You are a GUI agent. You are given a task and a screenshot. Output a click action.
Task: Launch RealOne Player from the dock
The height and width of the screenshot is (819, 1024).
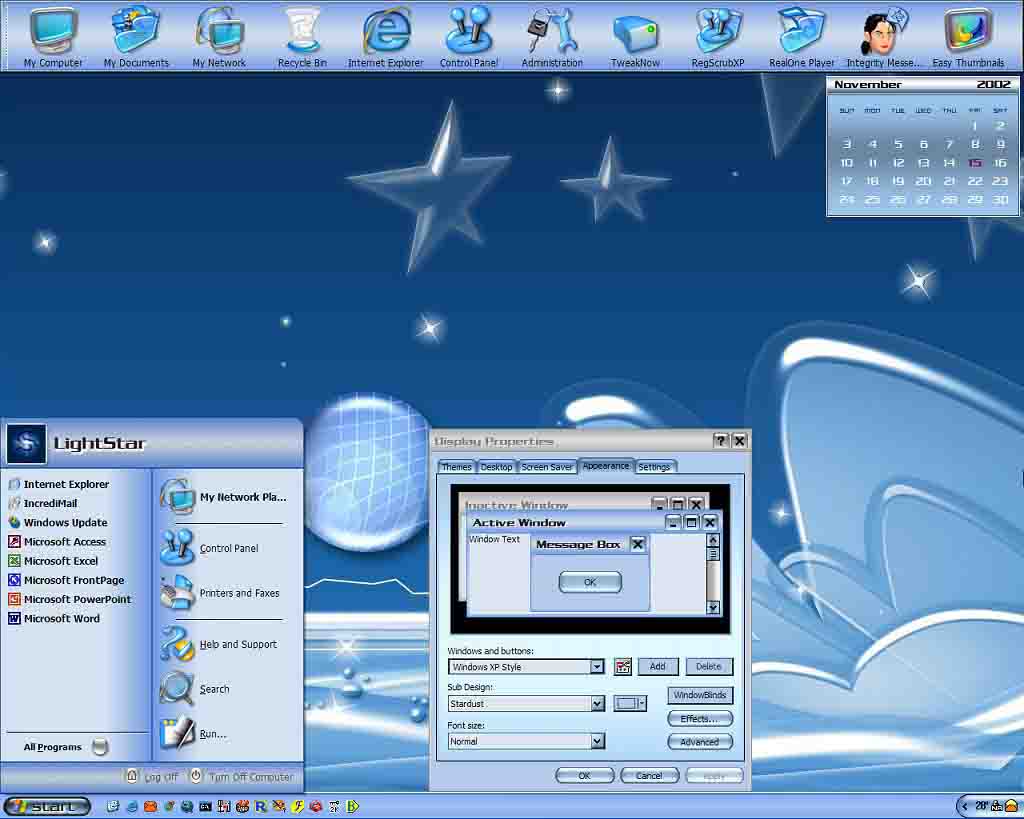coord(801,37)
